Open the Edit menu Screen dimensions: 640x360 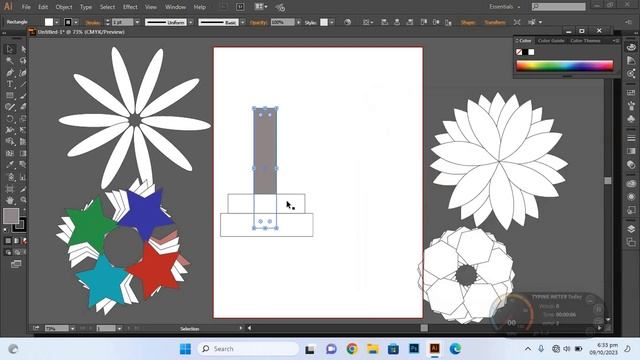click(x=43, y=7)
